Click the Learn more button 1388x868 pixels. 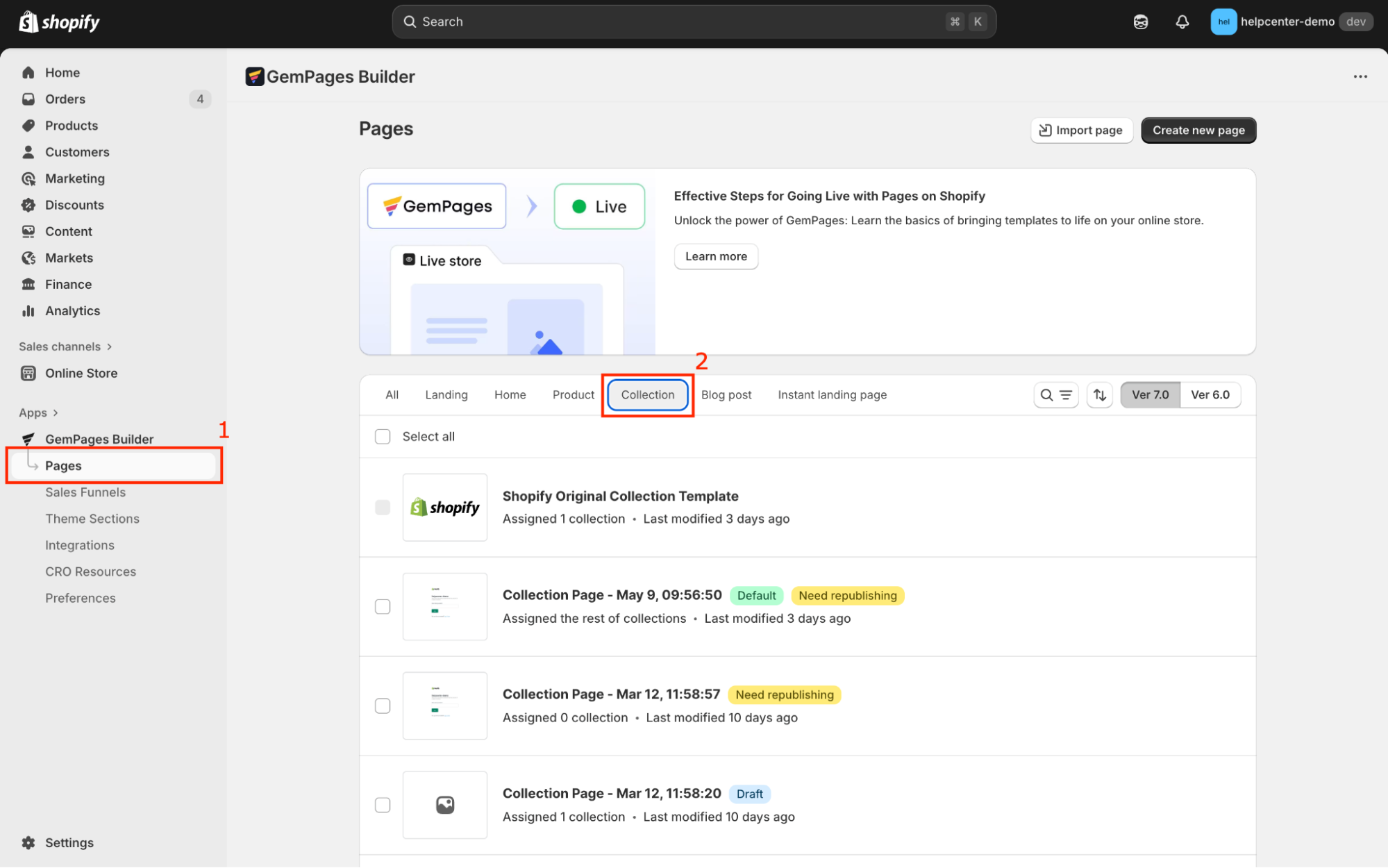715,256
